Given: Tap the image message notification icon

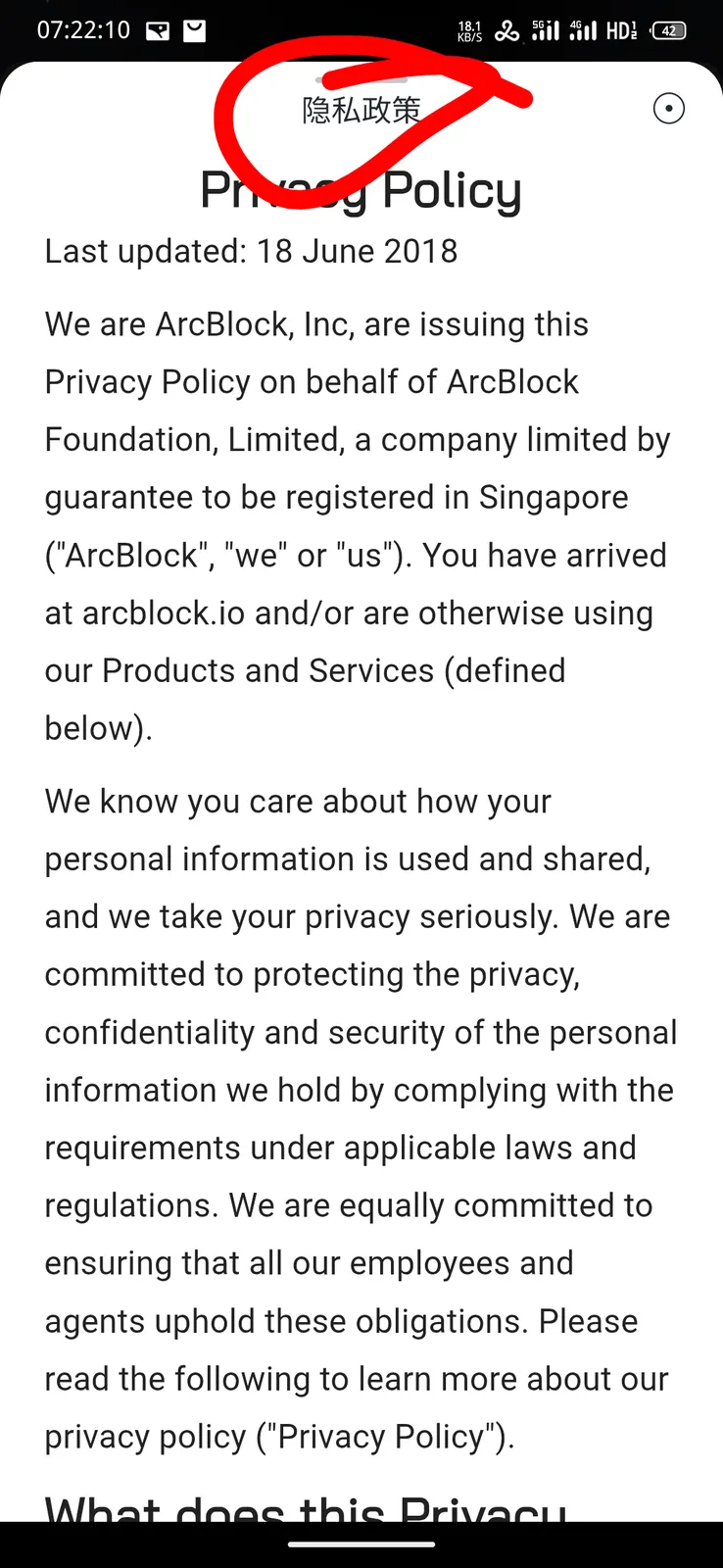Looking at the screenshot, I should (x=158, y=31).
